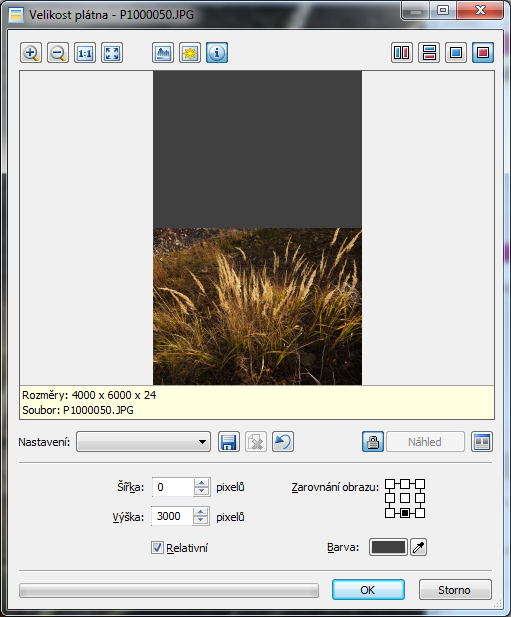Image resolution: width=511 pixels, height=617 pixels.
Task: Show original image only (blue icon)
Action: click(456, 53)
